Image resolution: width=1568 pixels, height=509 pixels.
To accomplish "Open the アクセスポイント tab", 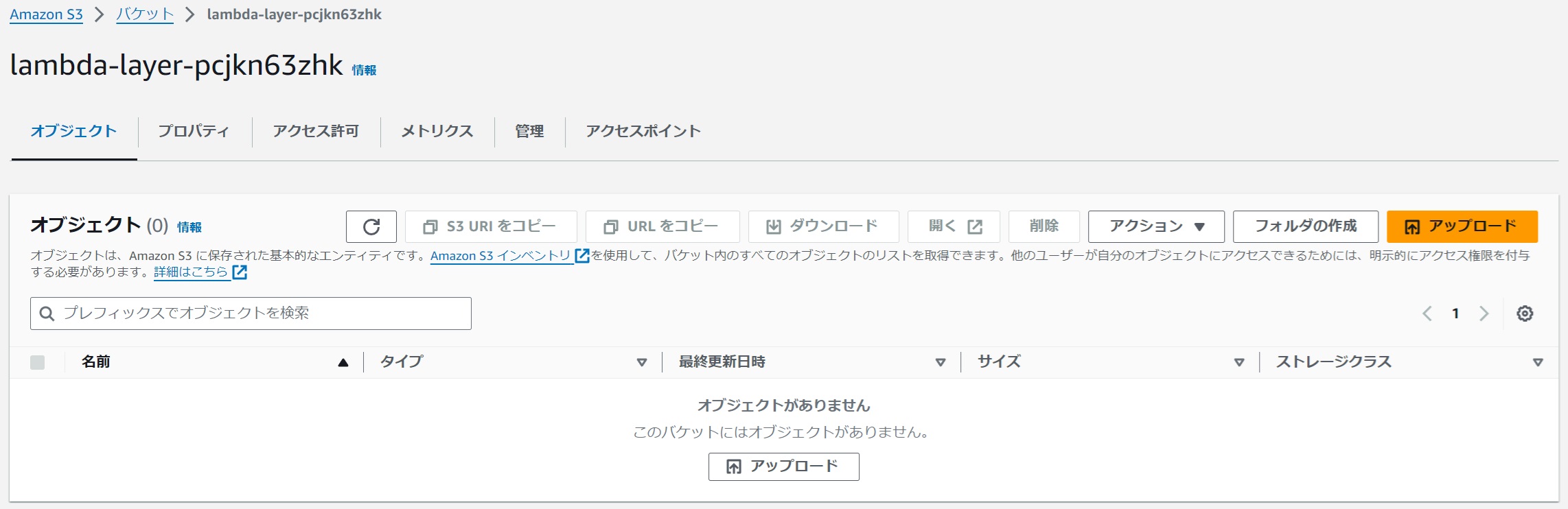I will point(643,131).
